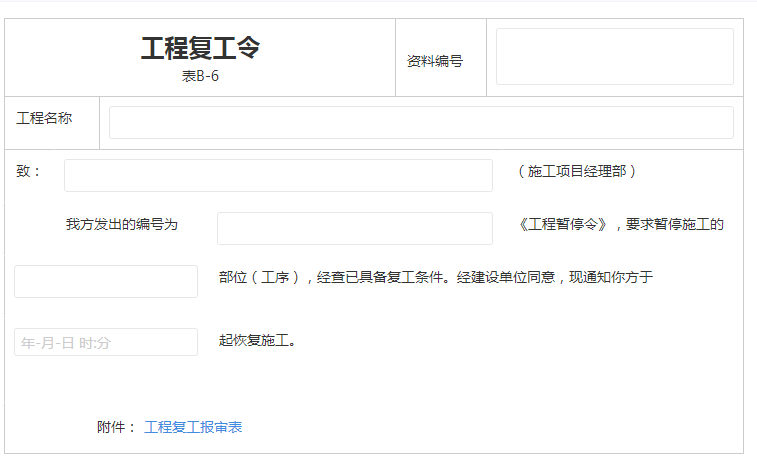The width and height of the screenshot is (757, 473).
Task: Click the 工程复工令 form title
Action: pos(200,49)
